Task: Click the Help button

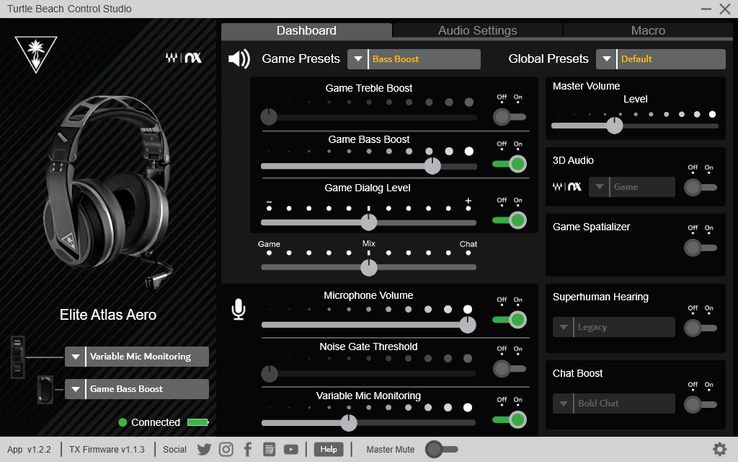Action: pos(329,449)
